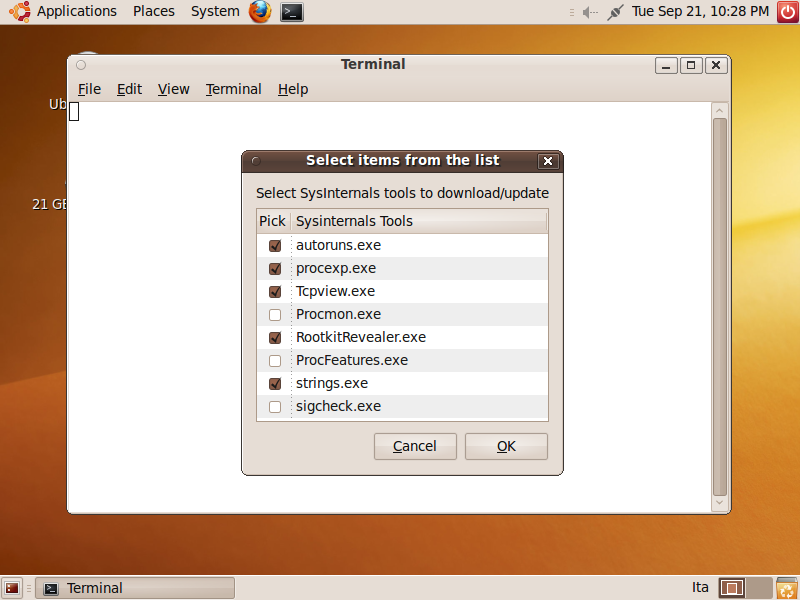Open the Terminal File menu
The height and width of the screenshot is (600, 800).
pyautogui.click(x=89, y=89)
